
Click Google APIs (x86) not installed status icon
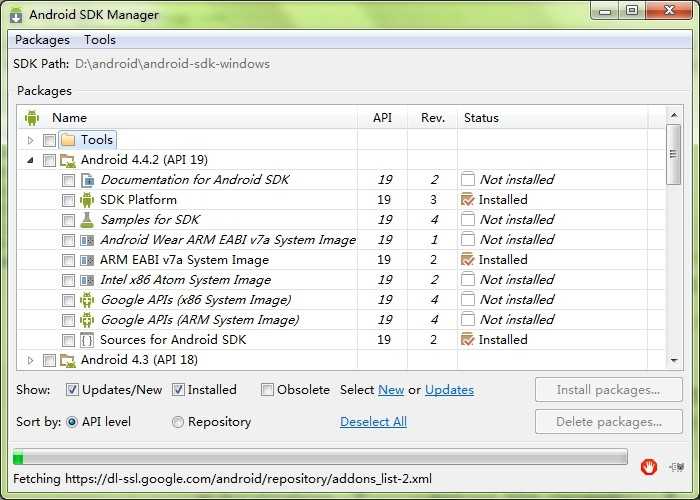point(467,299)
